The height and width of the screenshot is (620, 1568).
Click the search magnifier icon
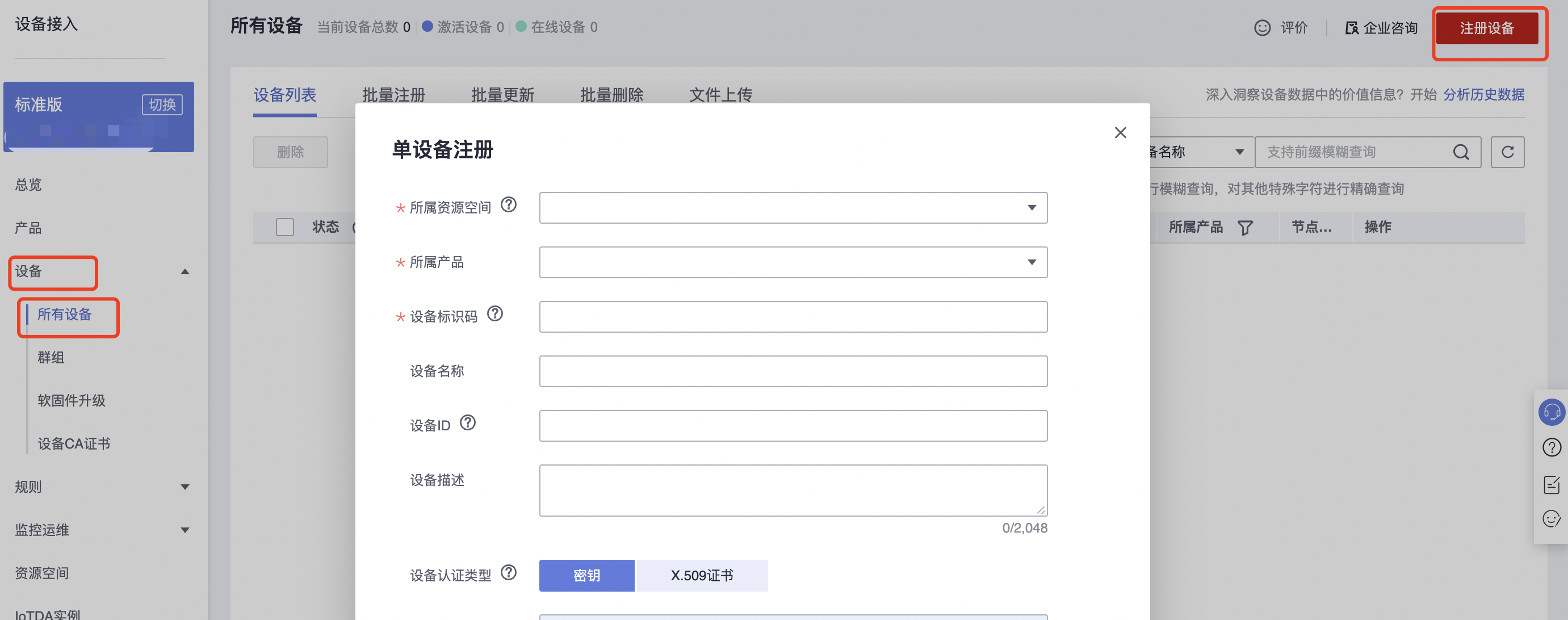[1461, 152]
